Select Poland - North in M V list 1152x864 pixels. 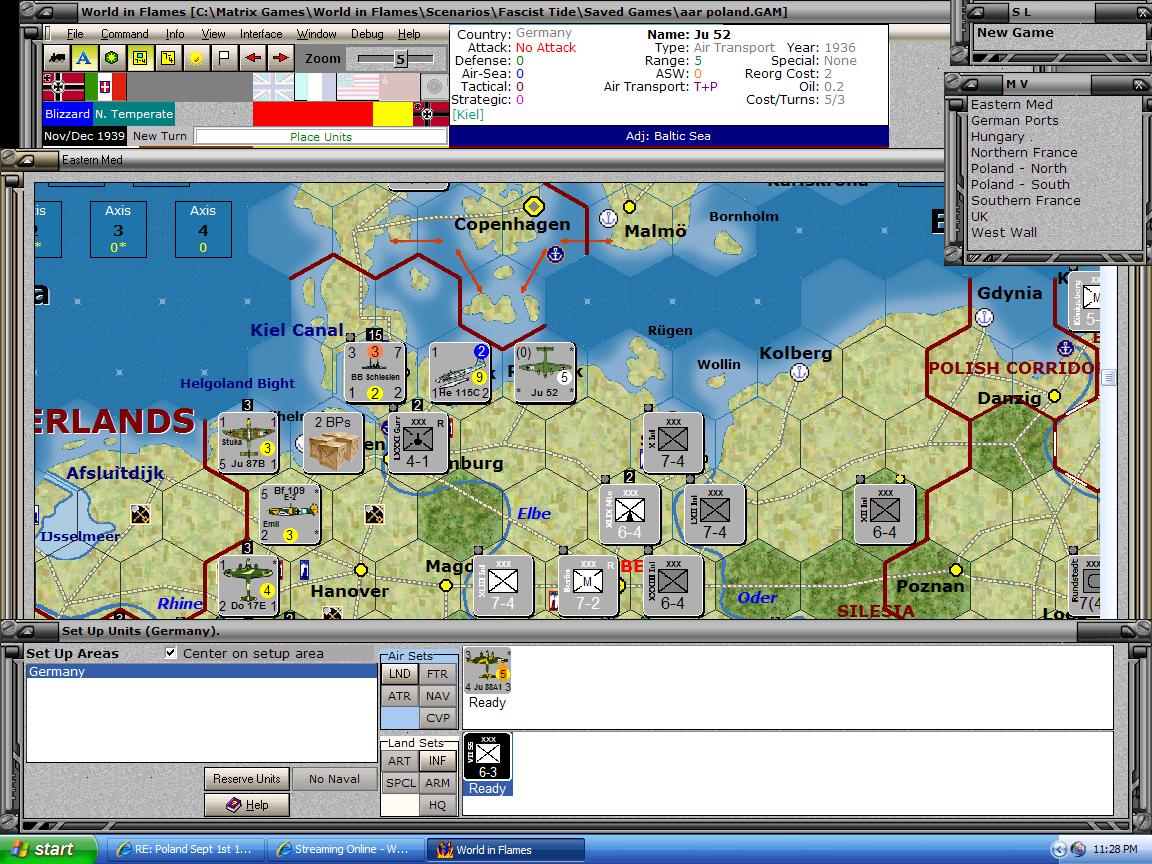click(x=1019, y=168)
